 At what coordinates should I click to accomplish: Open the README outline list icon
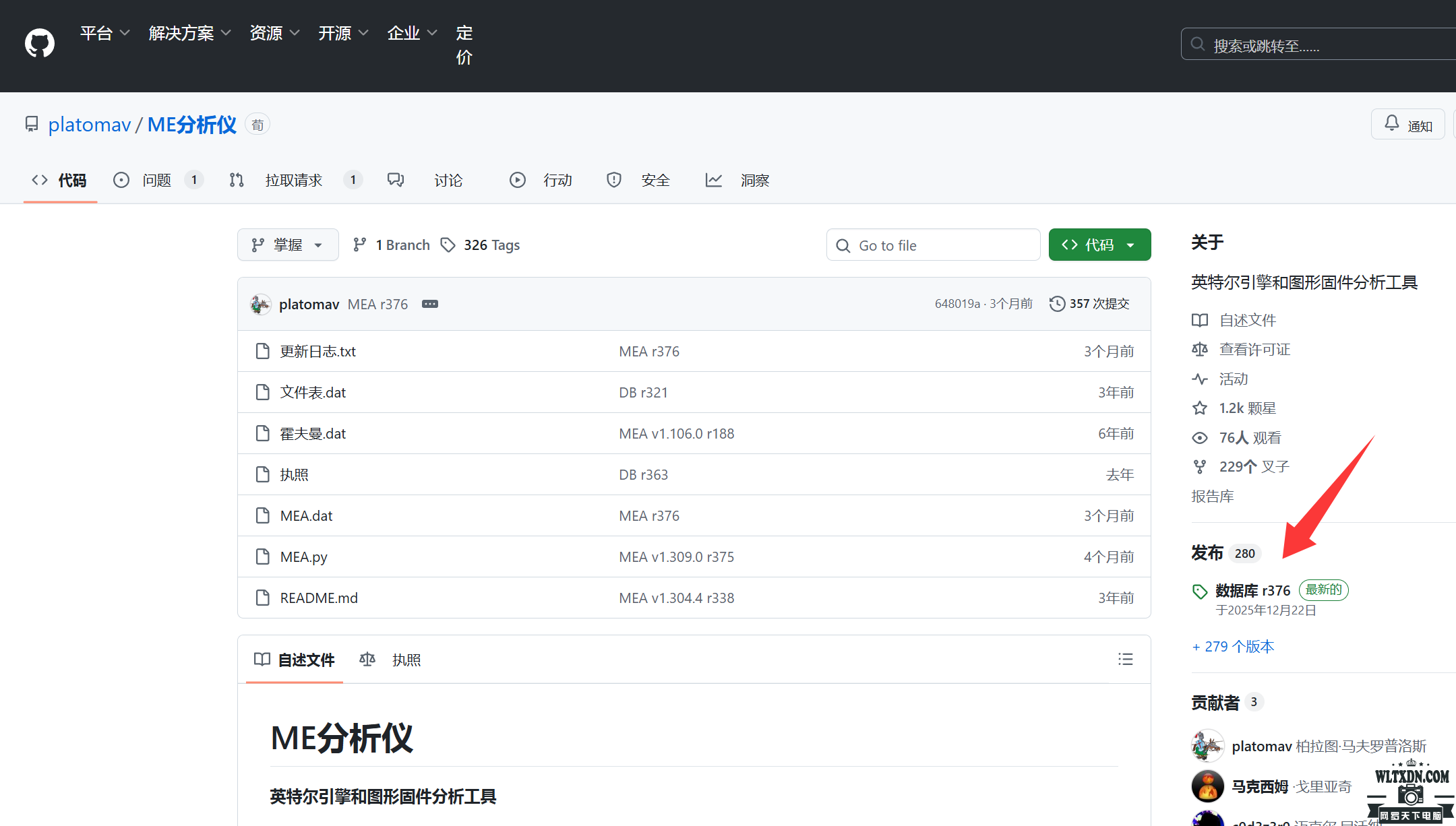tap(1126, 659)
